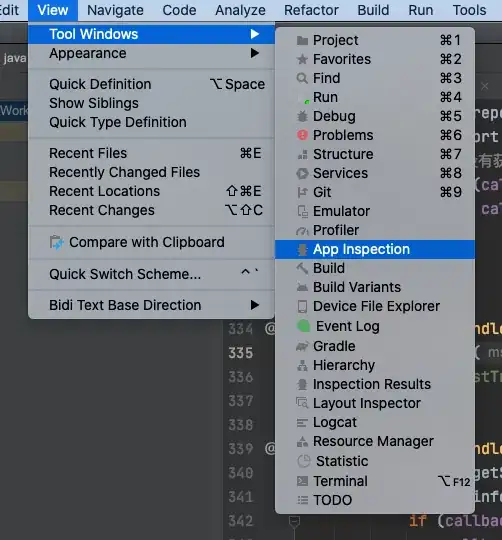Click the Profiler gauge icon

(302, 230)
